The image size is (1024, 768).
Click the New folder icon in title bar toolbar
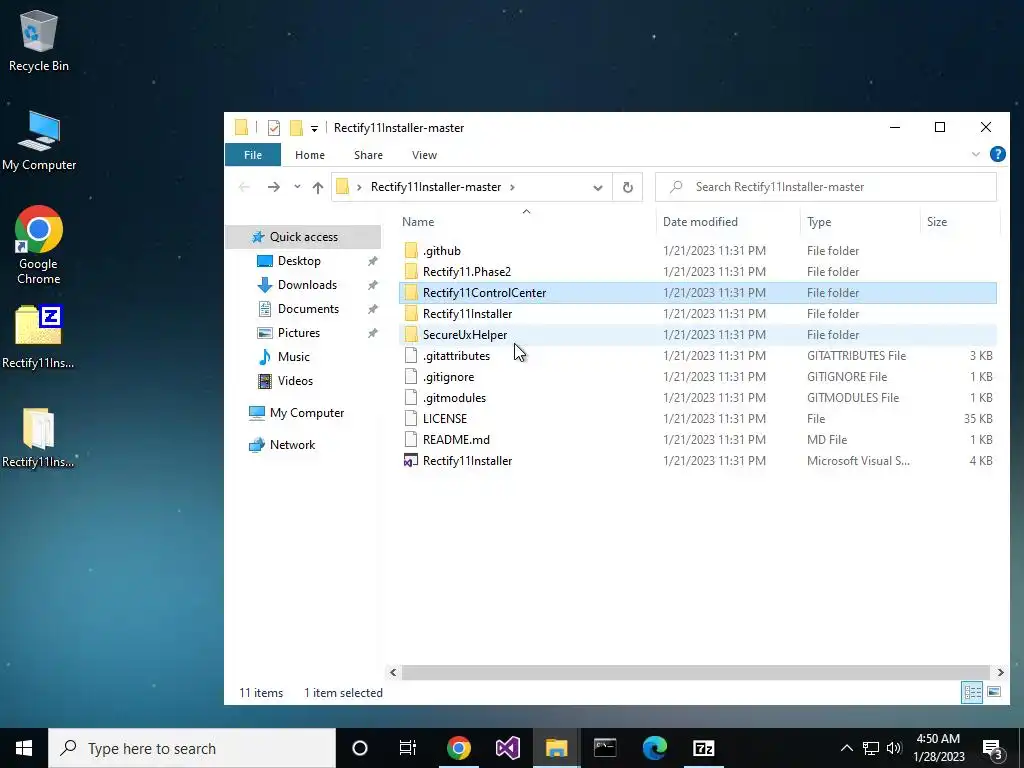coord(296,128)
